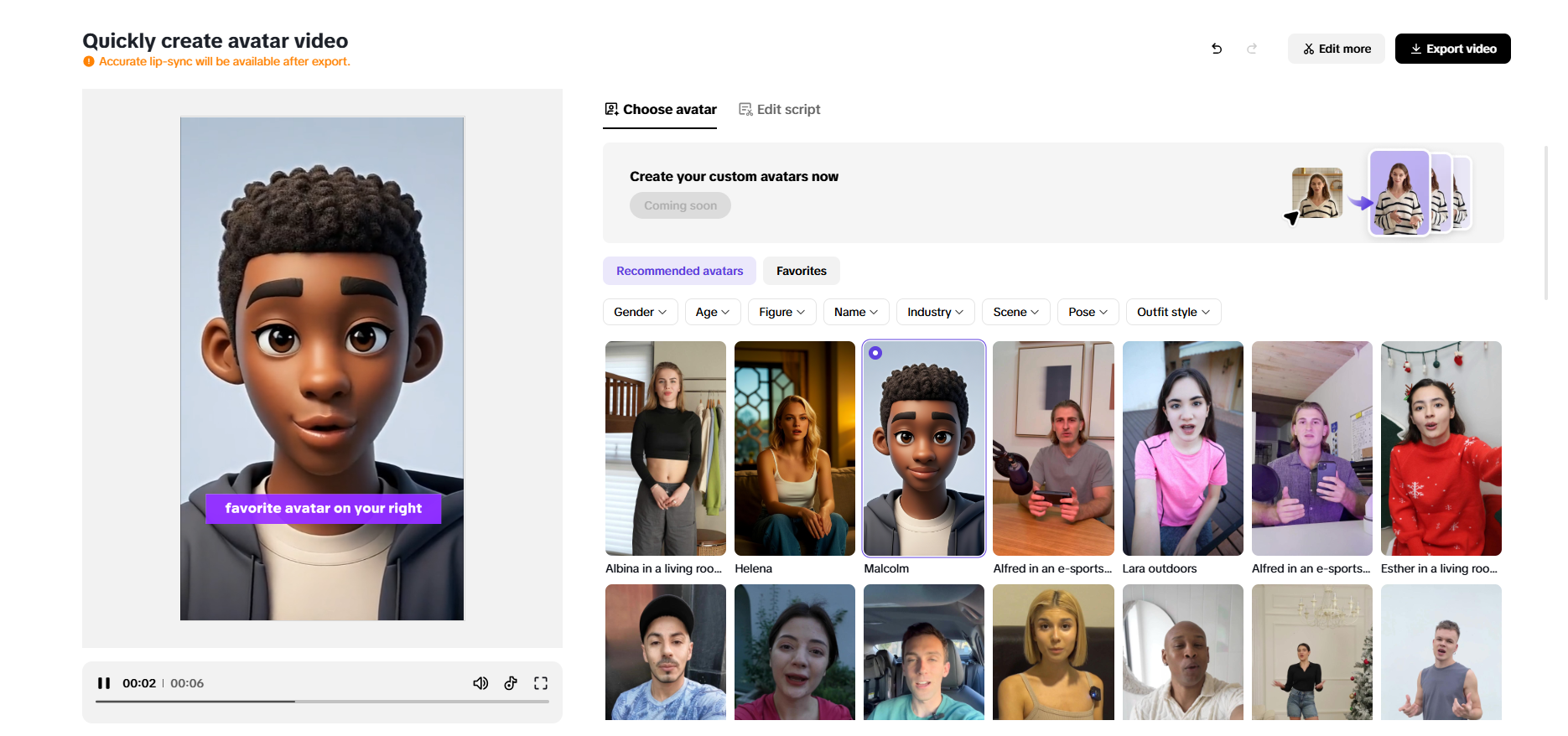Open the Age filter dropdown

click(713, 312)
